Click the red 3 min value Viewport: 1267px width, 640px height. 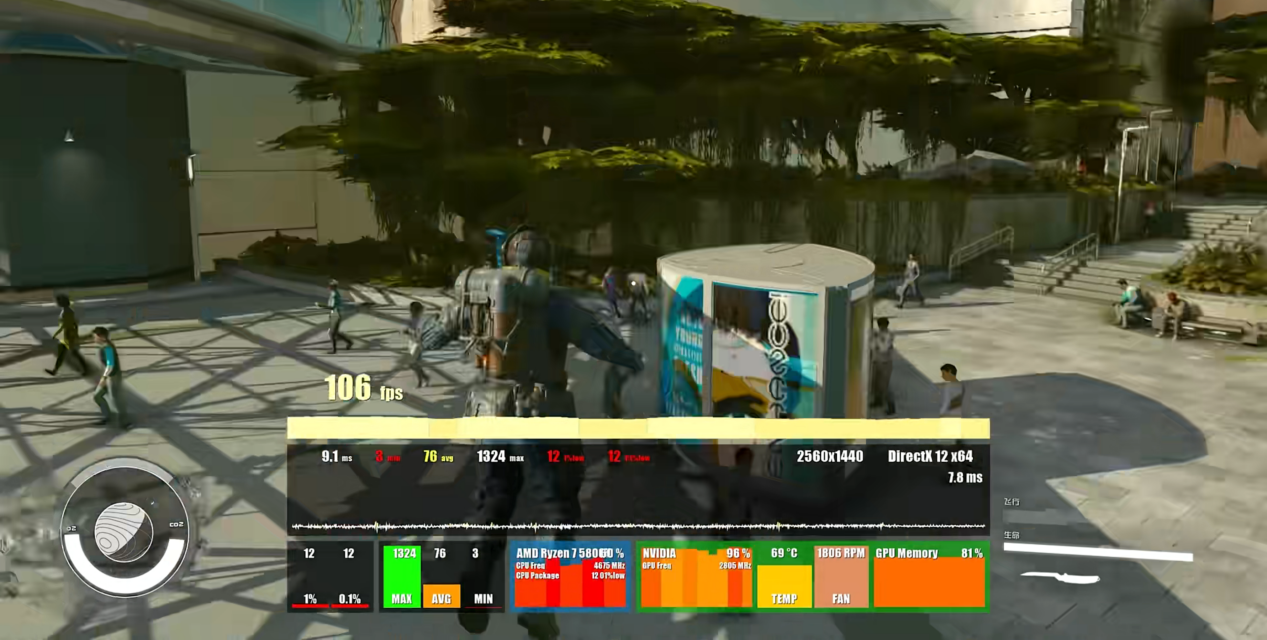pos(387,457)
